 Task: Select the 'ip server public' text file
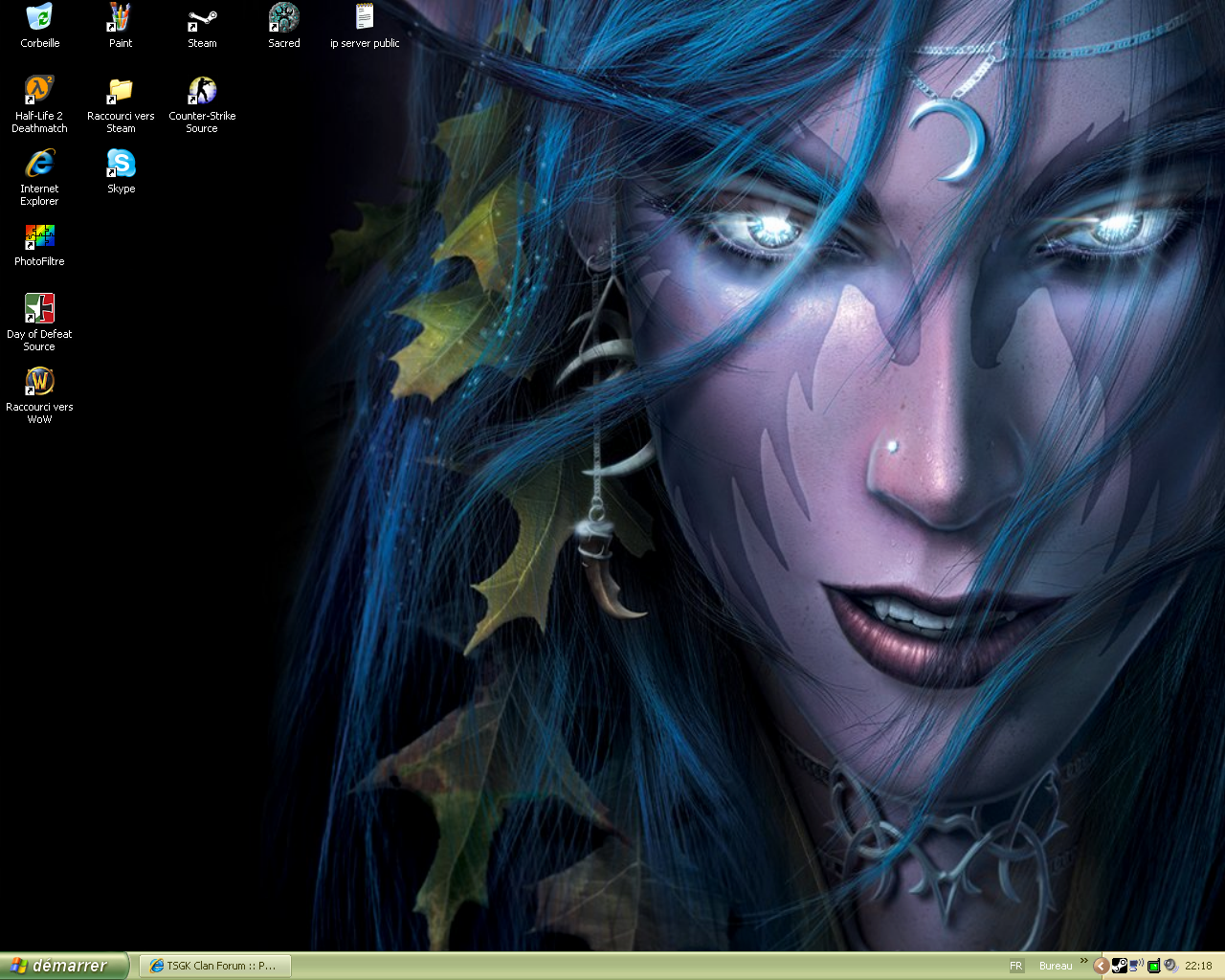(x=365, y=18)
